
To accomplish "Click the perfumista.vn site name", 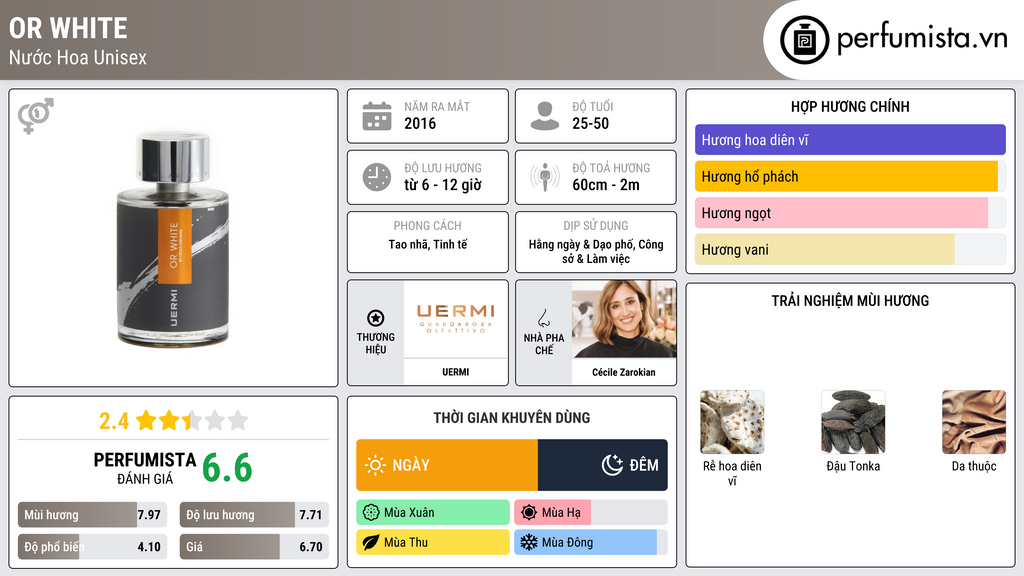I will pyautogui.click(x=921, y=39).
